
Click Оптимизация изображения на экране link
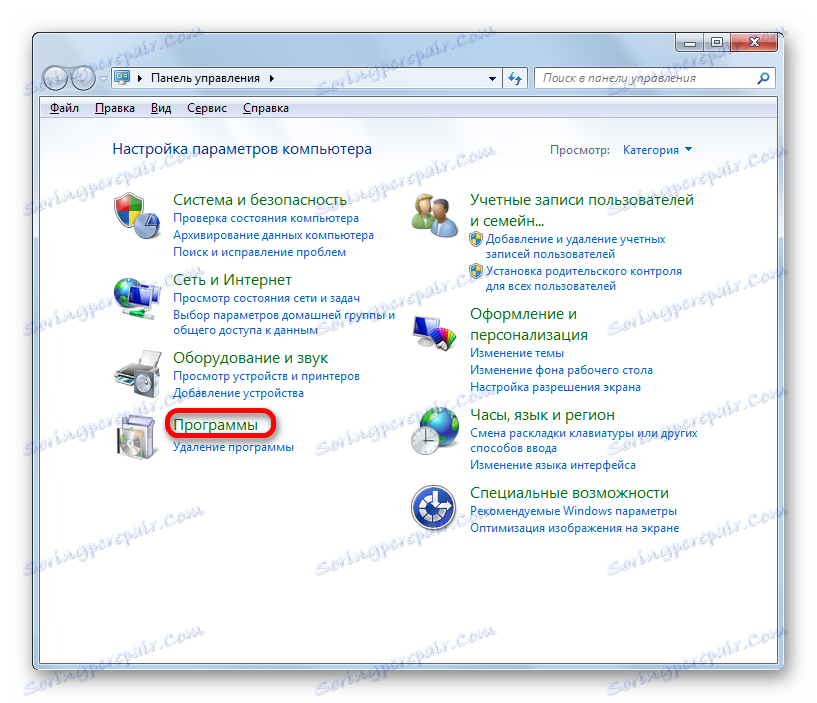tap(575, 528)
